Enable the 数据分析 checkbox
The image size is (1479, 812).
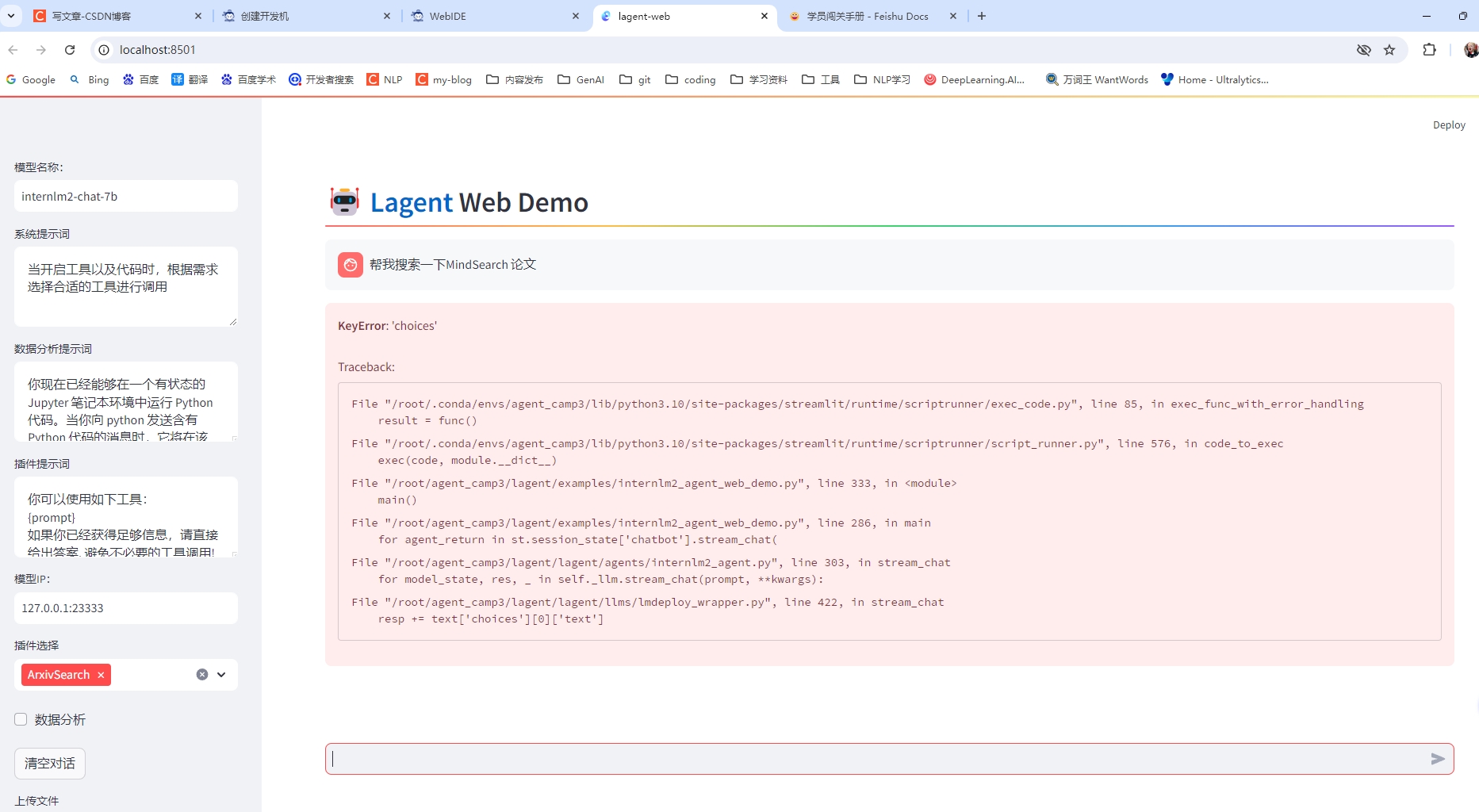tap(21, 719)
